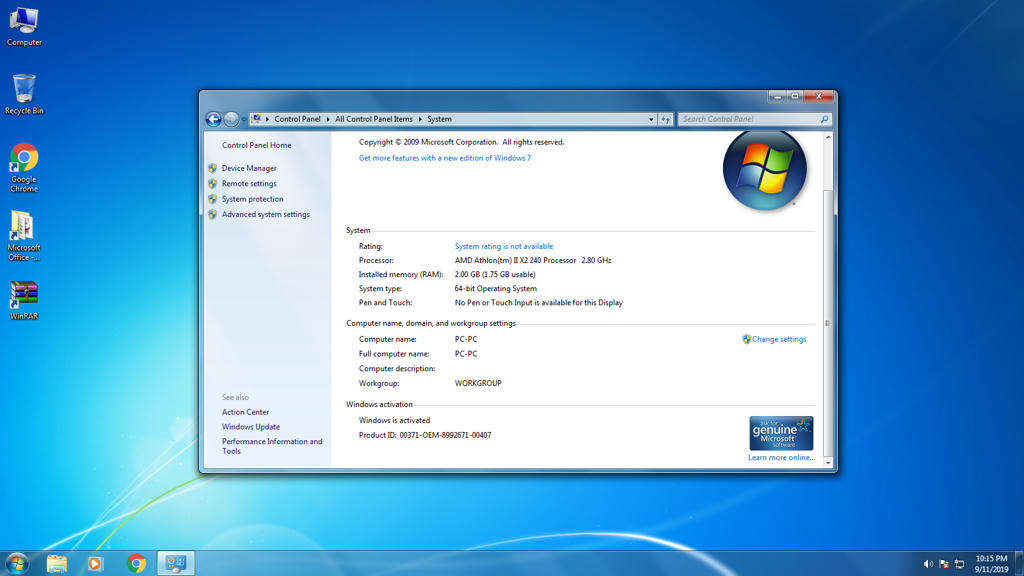Click the Windows Start orb
Image resolution: width=1024 pixels, height=576 pixels.
coord(16,563)
